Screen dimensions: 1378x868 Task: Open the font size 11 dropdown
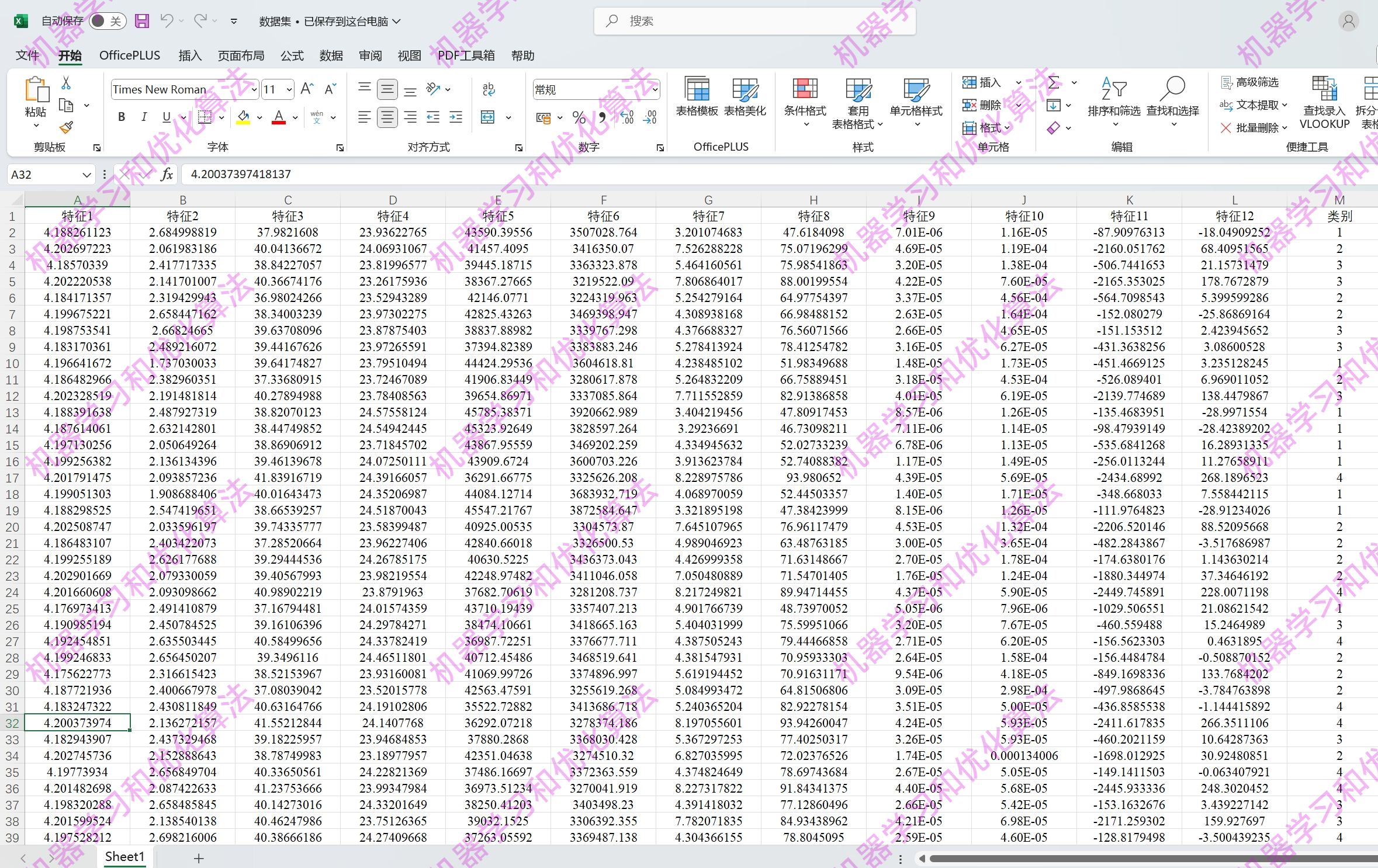(289, 89)
